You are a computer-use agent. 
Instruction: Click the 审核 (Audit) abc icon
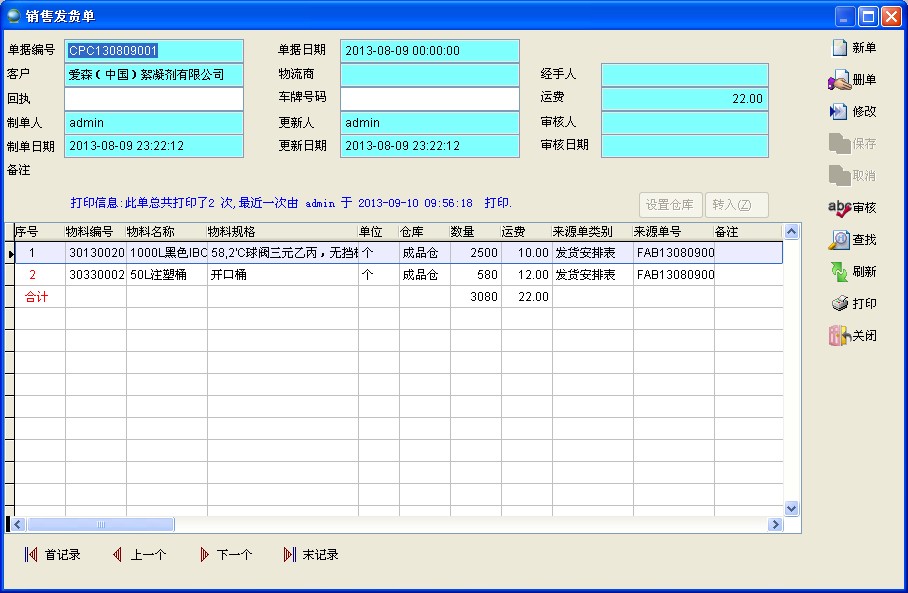click(x=839, y=208)
